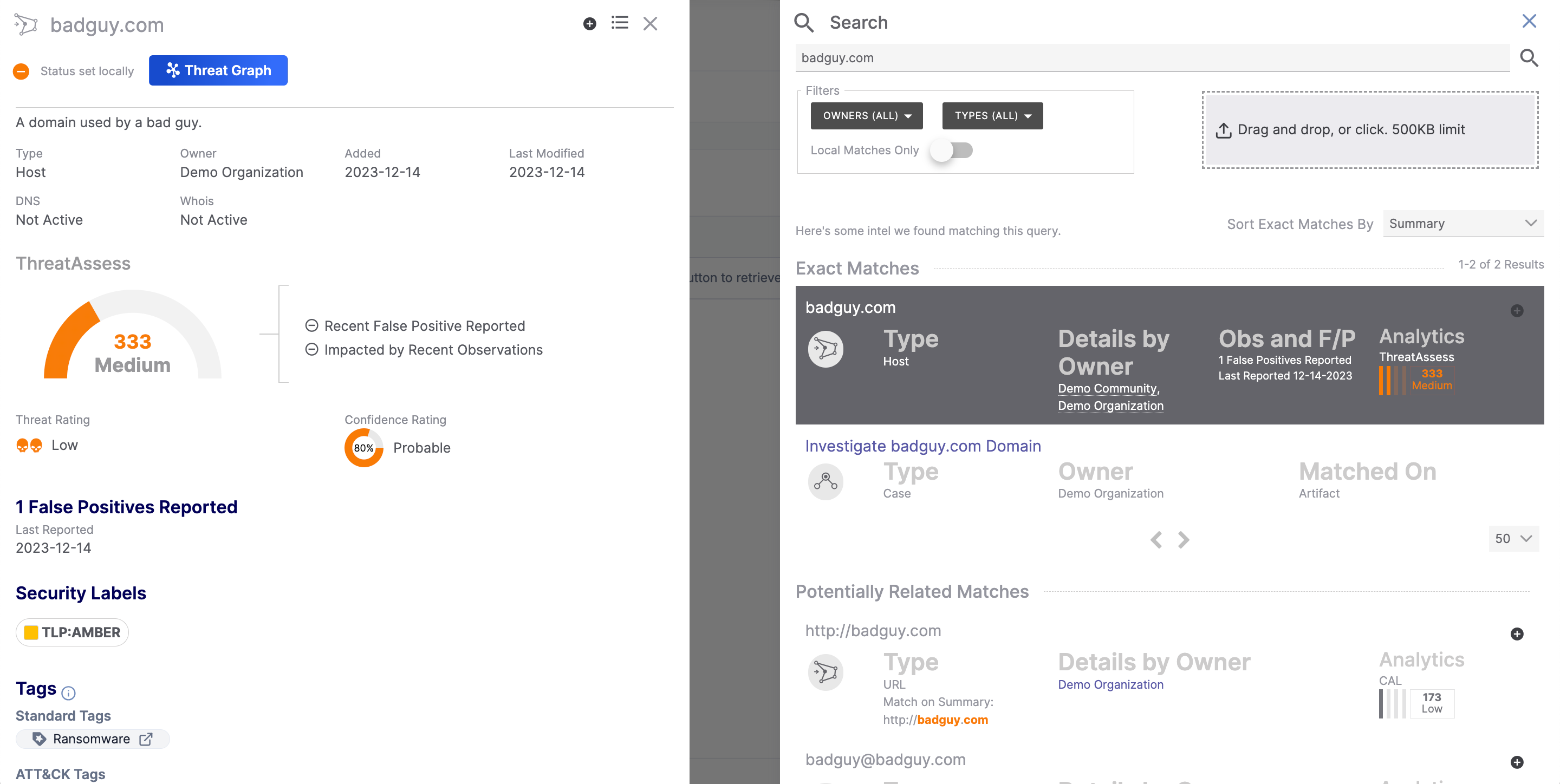1560x784 pixels.
Task: Click the host indicator icon beside the badguy.com title
Action: tap(26, 25)
